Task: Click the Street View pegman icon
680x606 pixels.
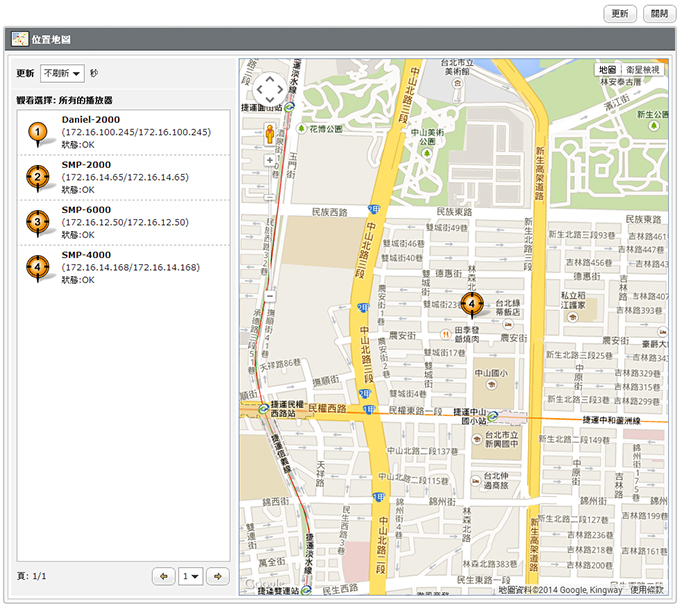Action: 270,134
